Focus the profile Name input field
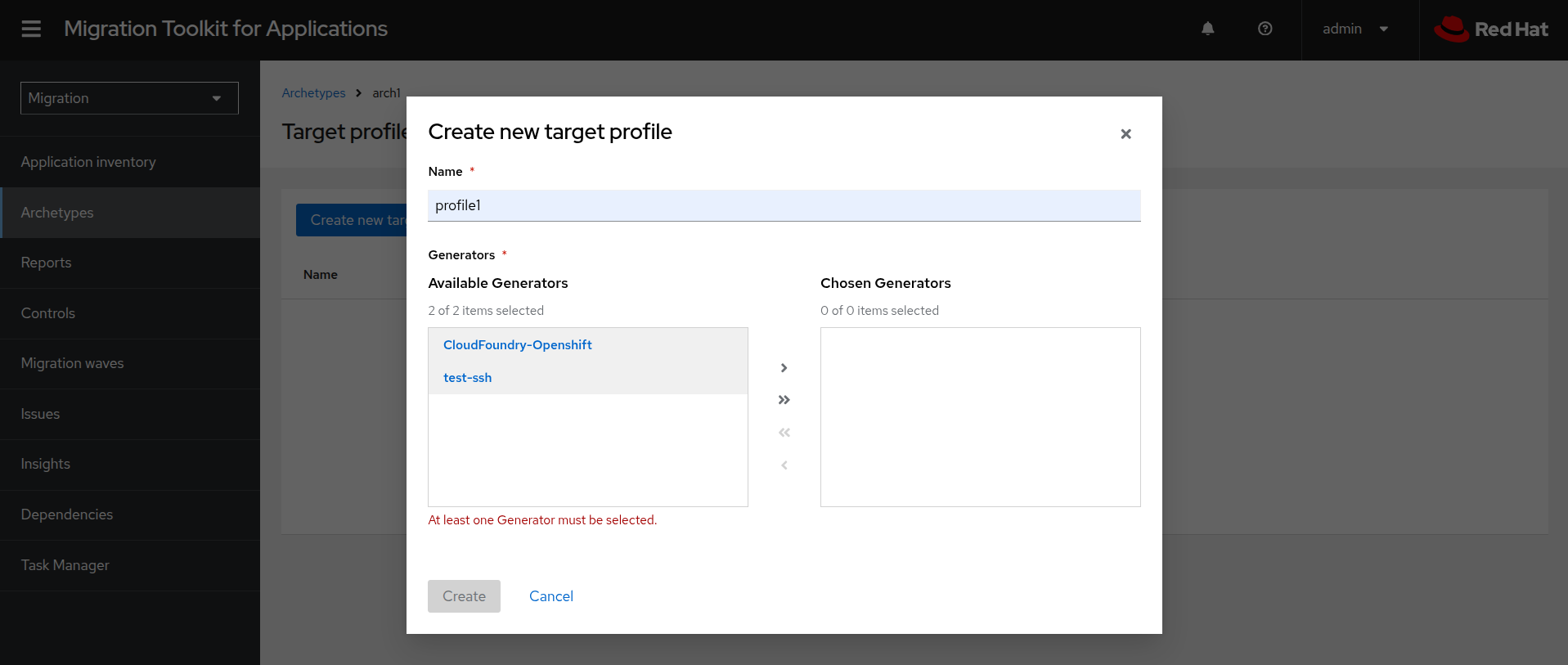 784,205
